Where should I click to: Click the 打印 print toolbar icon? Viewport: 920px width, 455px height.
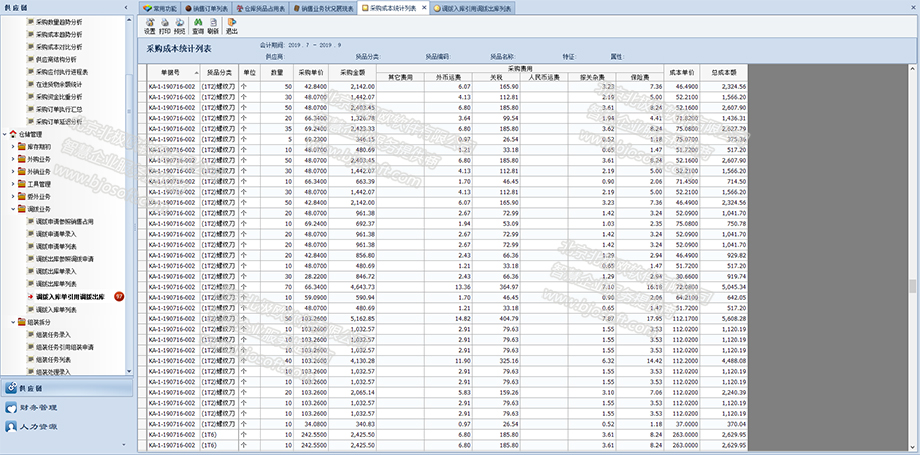click(165, 26)
